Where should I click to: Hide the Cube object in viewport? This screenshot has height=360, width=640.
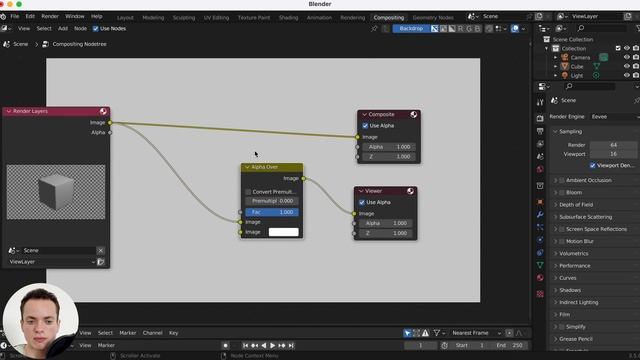627,67
